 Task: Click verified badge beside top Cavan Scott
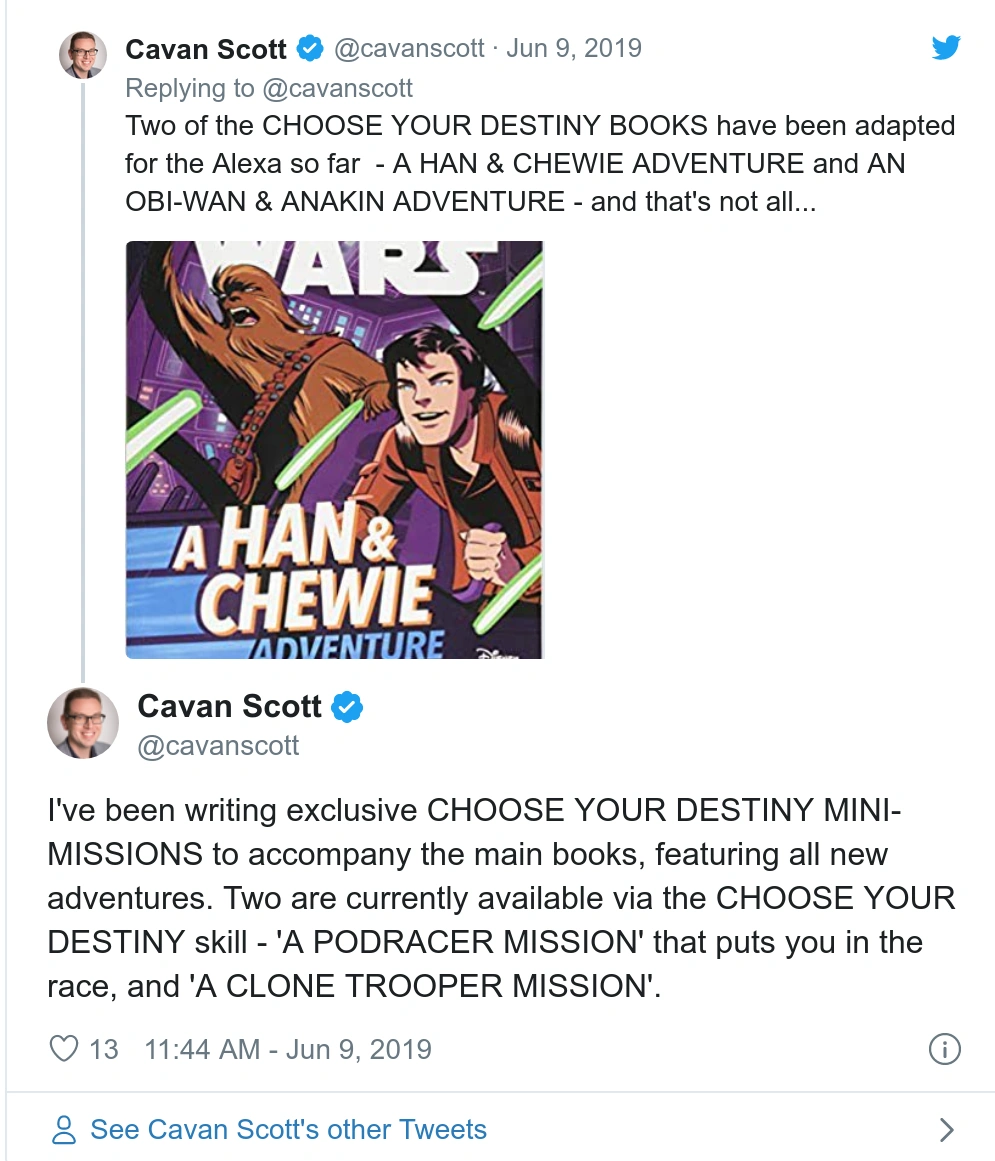pyautogui.click(x=310, y=49)
